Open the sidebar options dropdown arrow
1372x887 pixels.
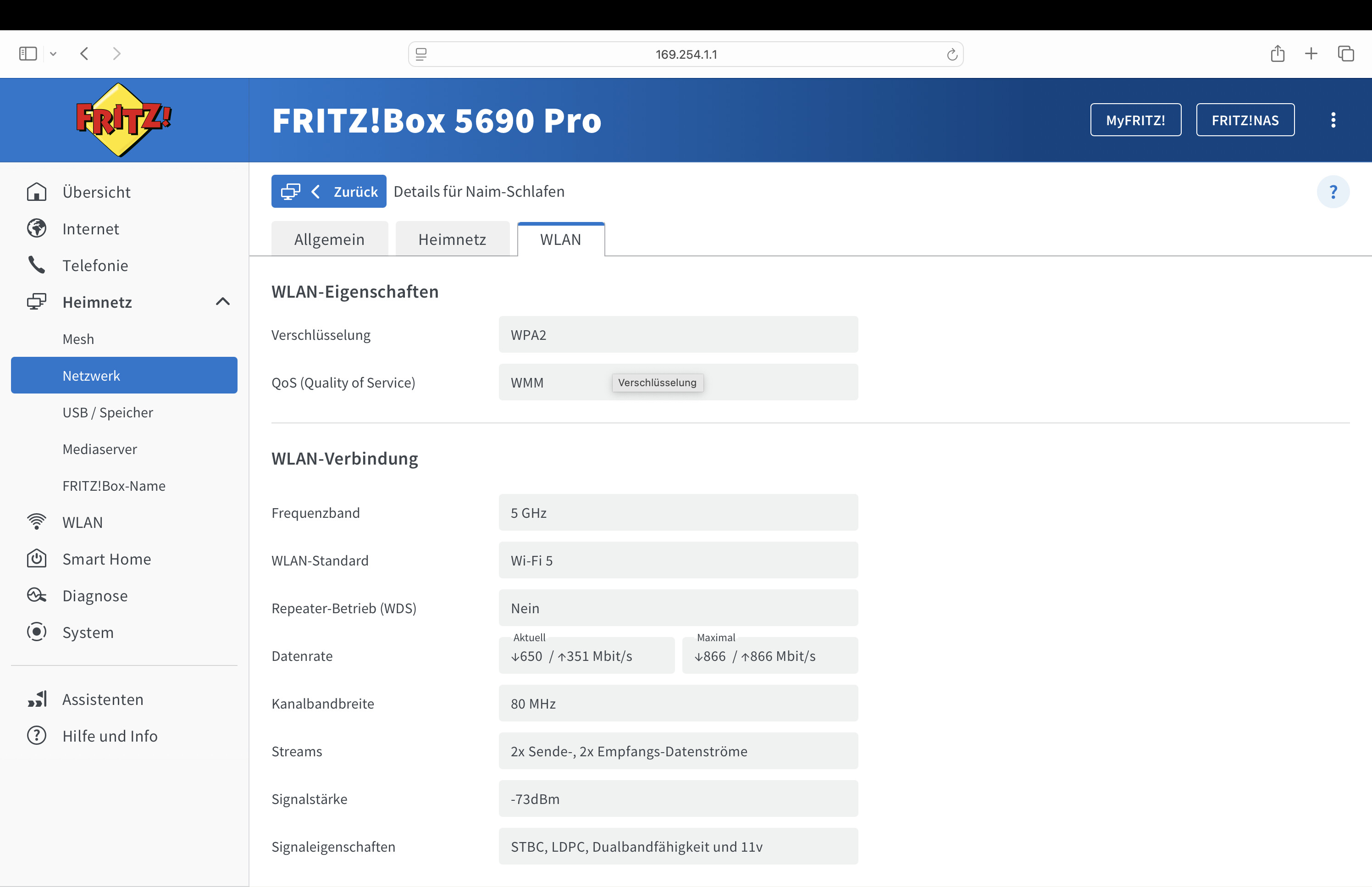click(53, 54)
